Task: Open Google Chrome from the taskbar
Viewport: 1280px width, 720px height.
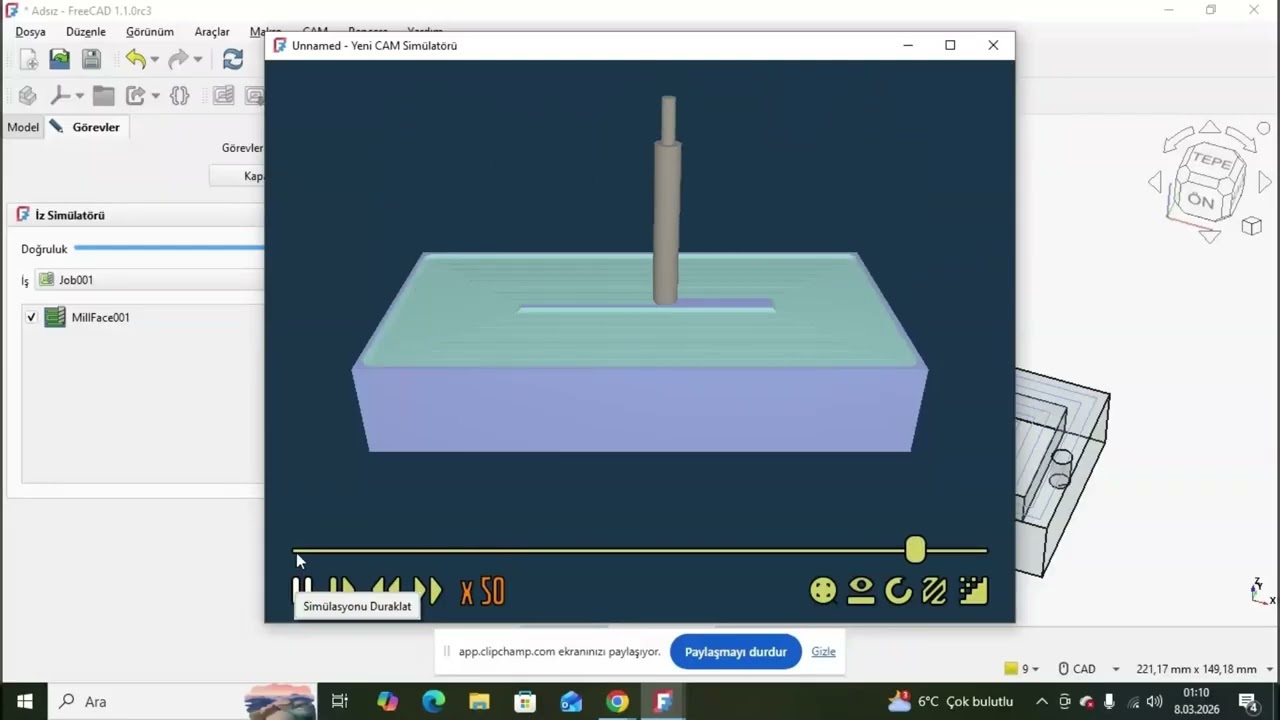Action: click(x=617, y=701)
